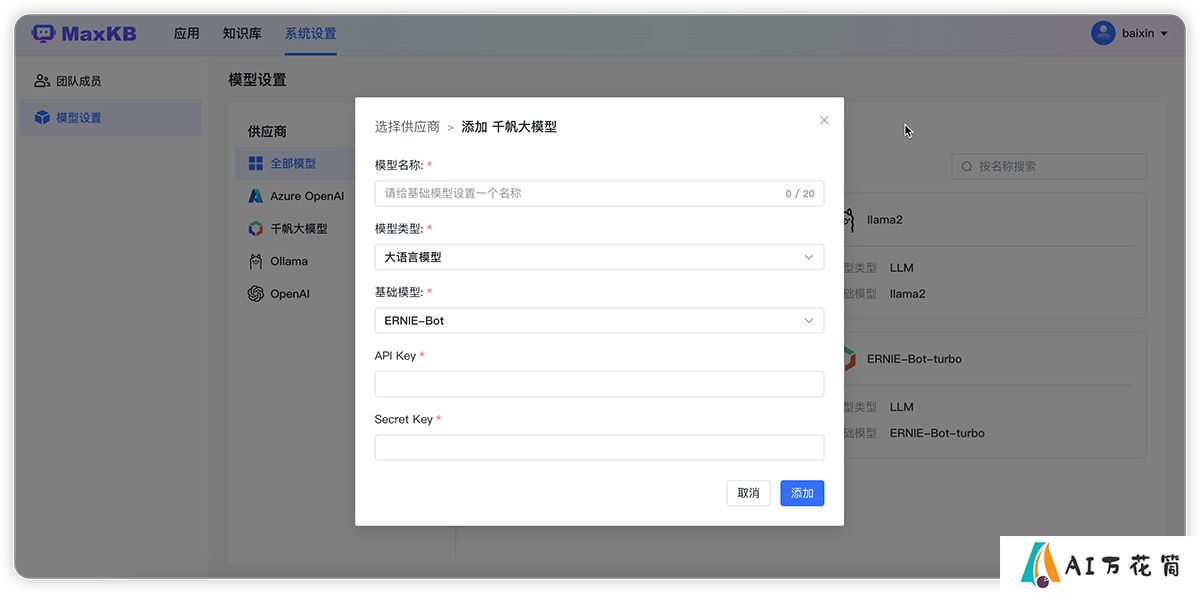Image resolution: width=1200 pixels, height=593 pixels.
Task: Click the baixin user avatar icon
Action: 1103,33
